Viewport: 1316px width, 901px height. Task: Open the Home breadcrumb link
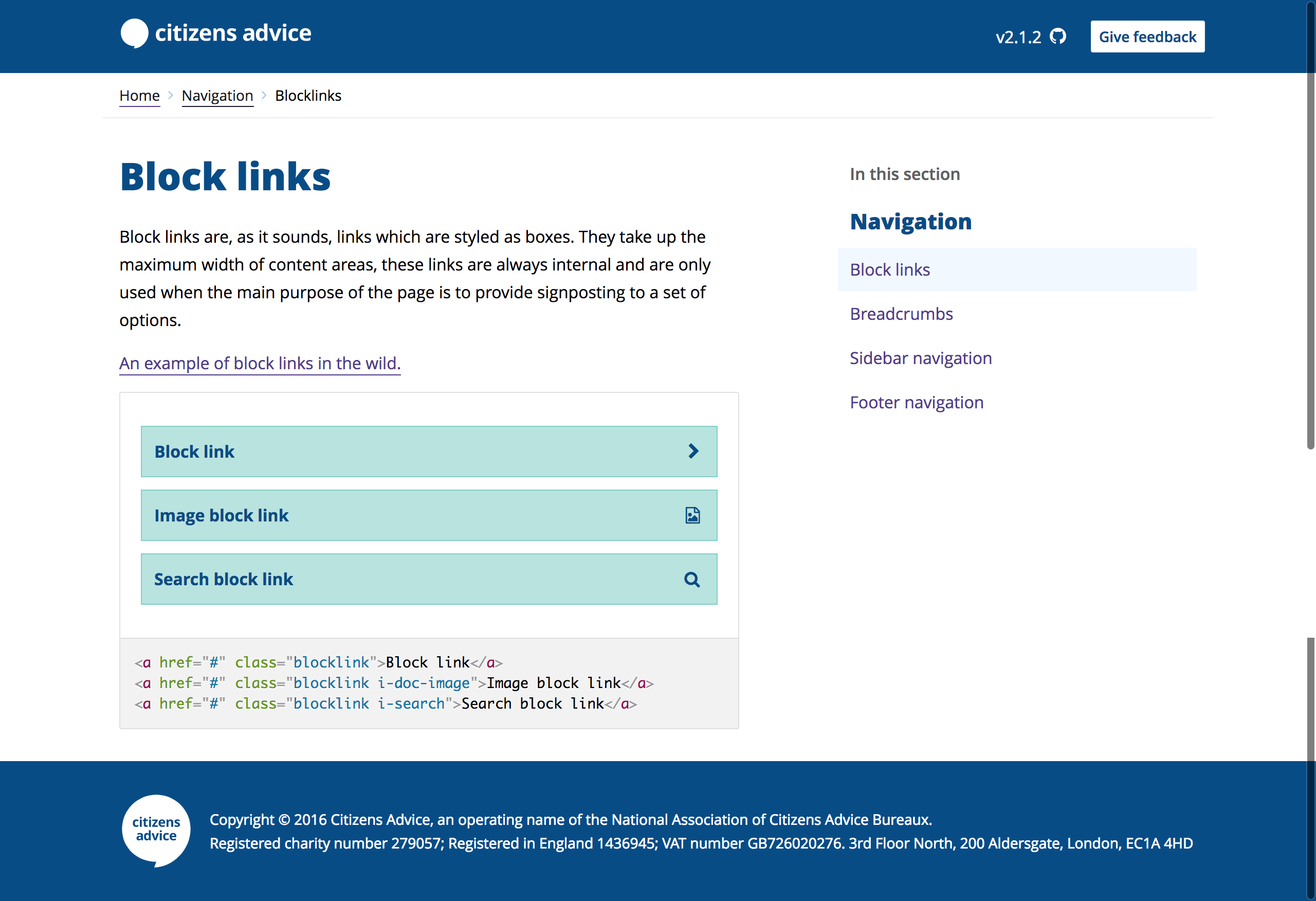point(139,96)
